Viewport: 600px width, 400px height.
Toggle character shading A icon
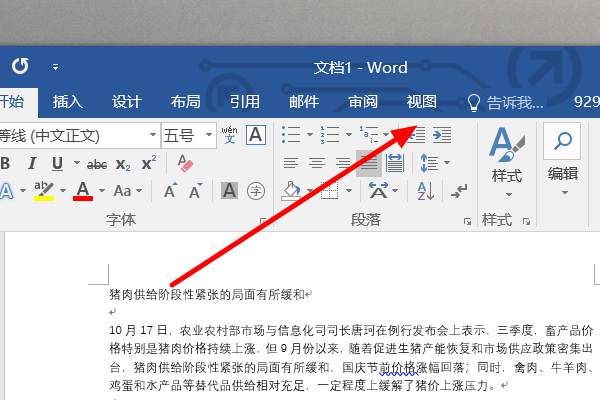coord(230,190)
